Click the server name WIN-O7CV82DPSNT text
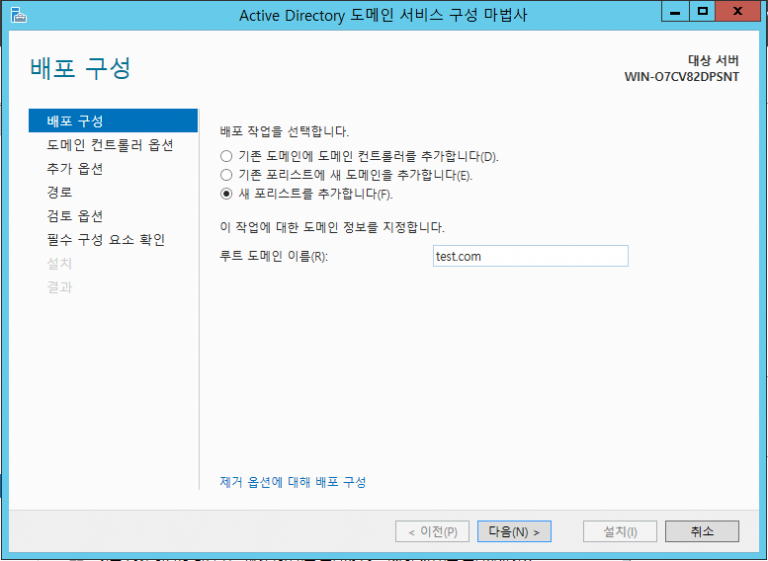This screenshot has width=768, height=561. tap(681, 77)
